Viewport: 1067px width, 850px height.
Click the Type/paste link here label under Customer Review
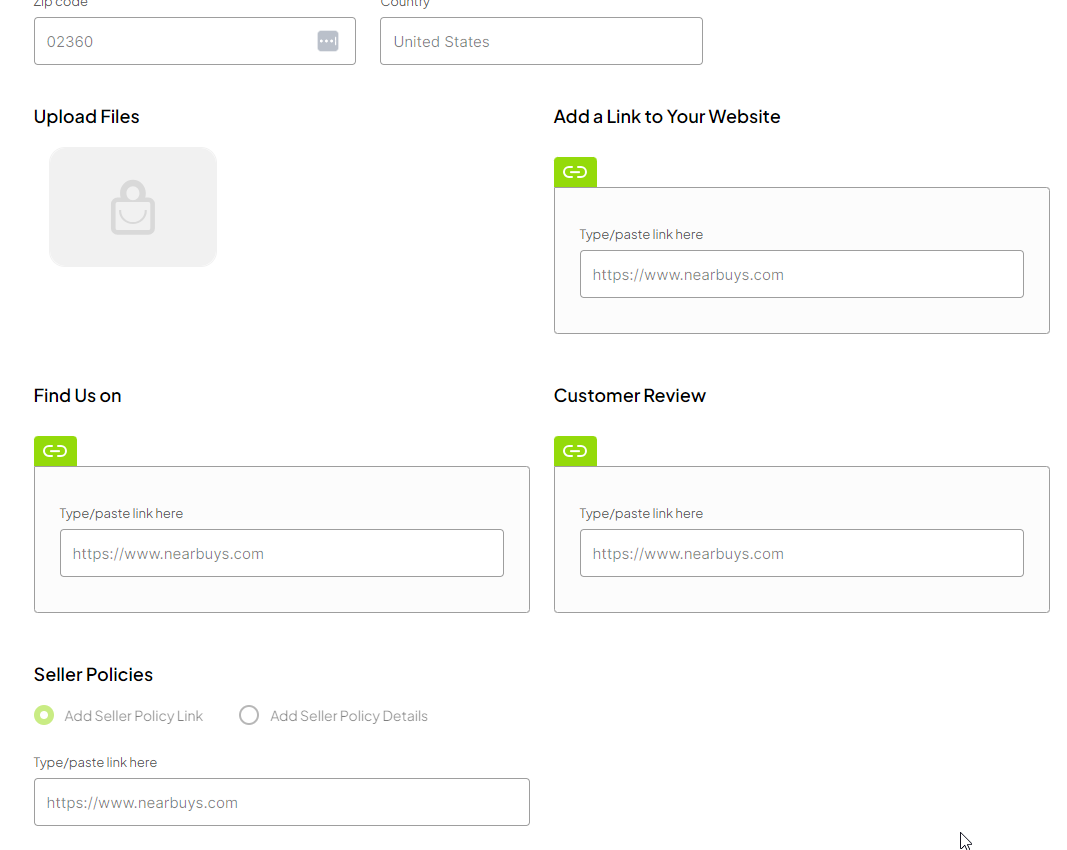(641, 513)
